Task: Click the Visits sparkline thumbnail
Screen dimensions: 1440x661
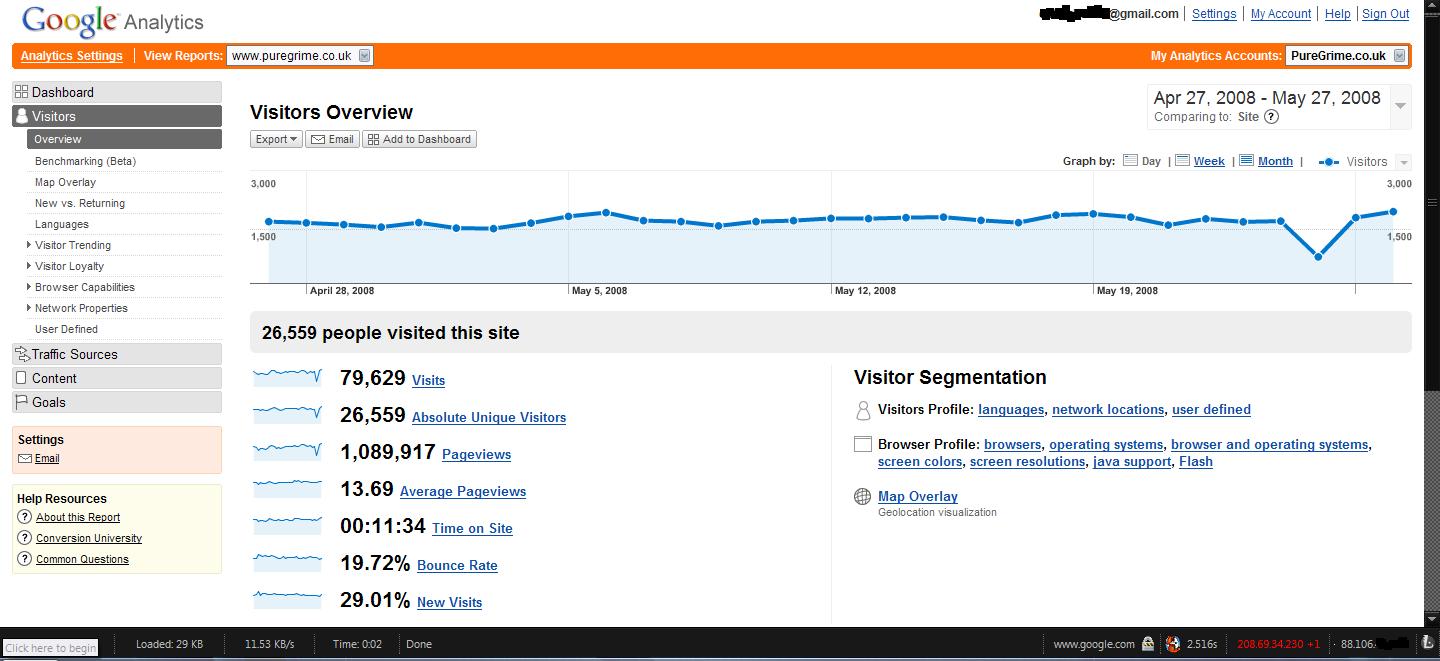Action: [288, 377]
